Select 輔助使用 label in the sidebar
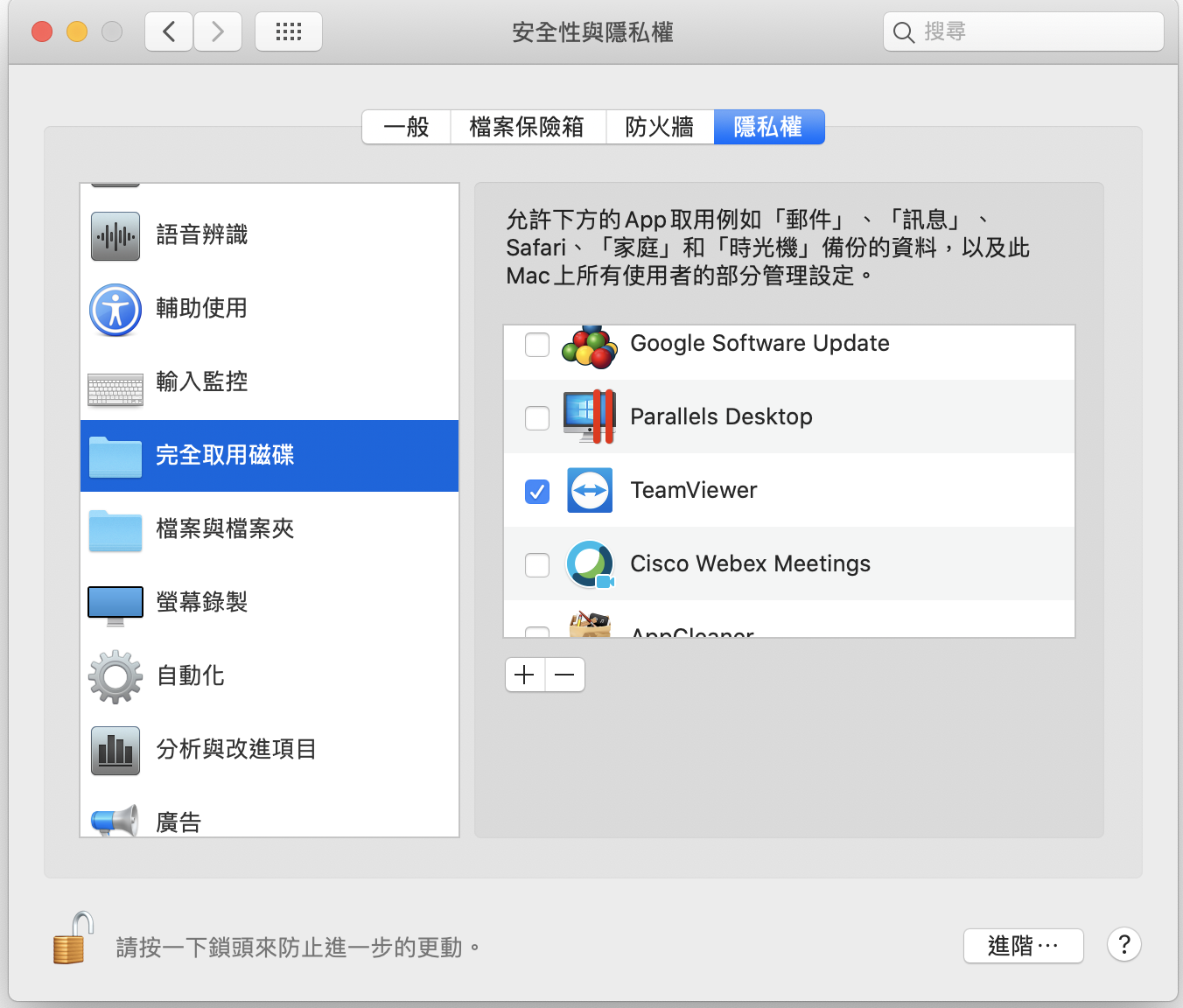 pos(202,308)
